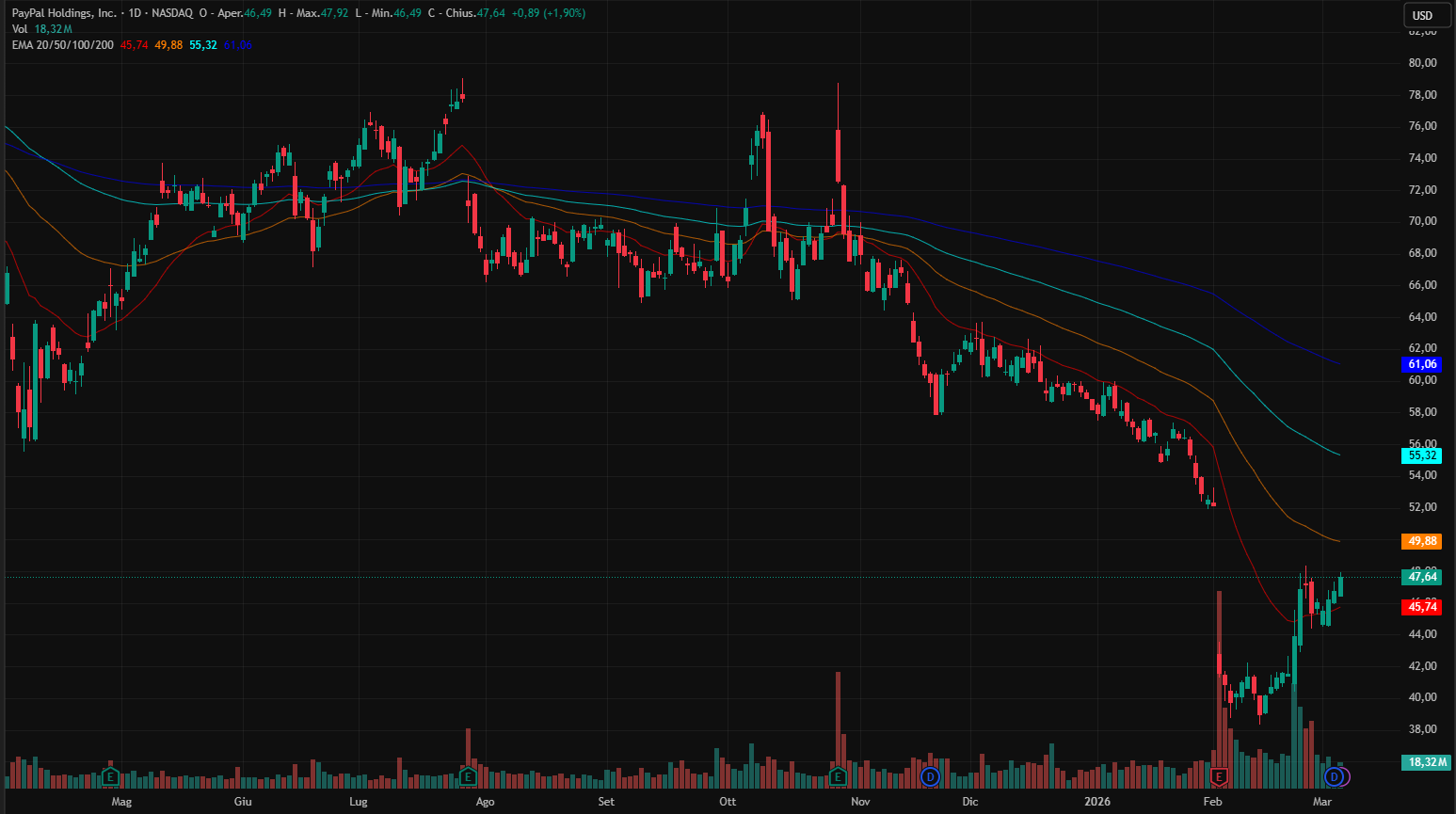Open the earnings marker beside the Ago label
Image resolution: width=1456 pixels, height=814 pixels.
(468, 776)
